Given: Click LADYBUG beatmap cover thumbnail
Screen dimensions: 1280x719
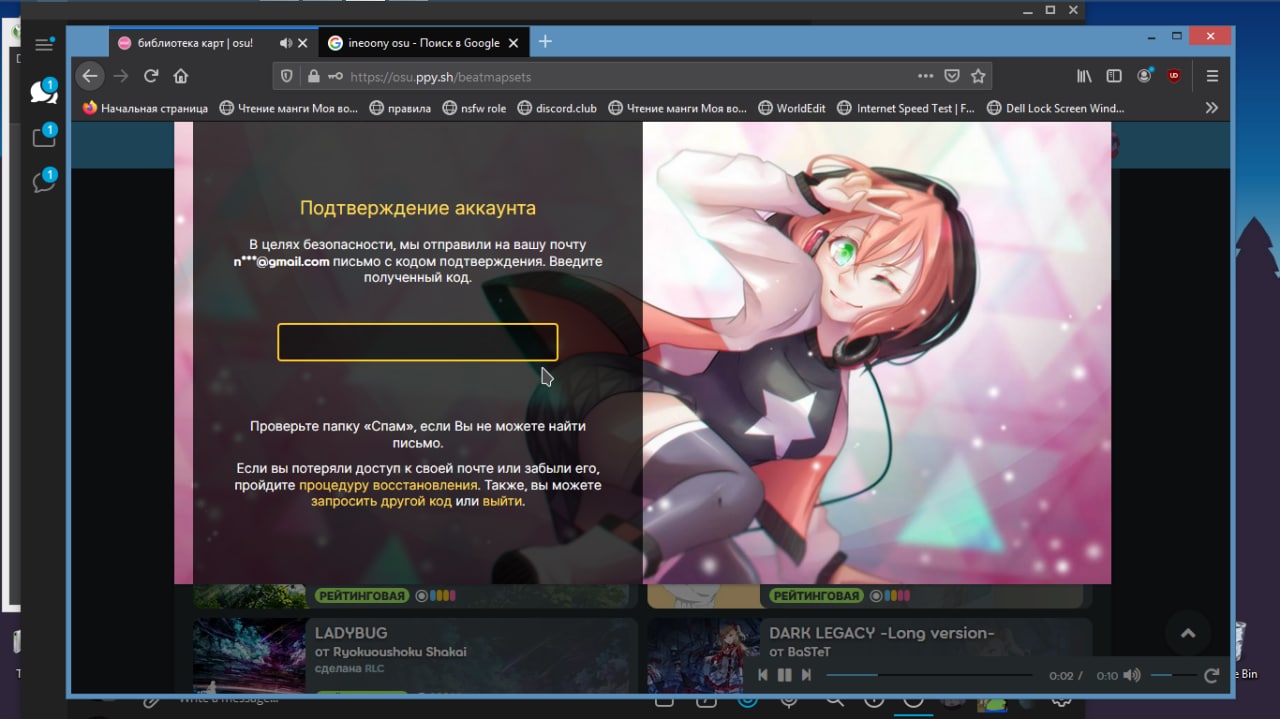Looking at the screenshot, I should (x=249, y=655).
